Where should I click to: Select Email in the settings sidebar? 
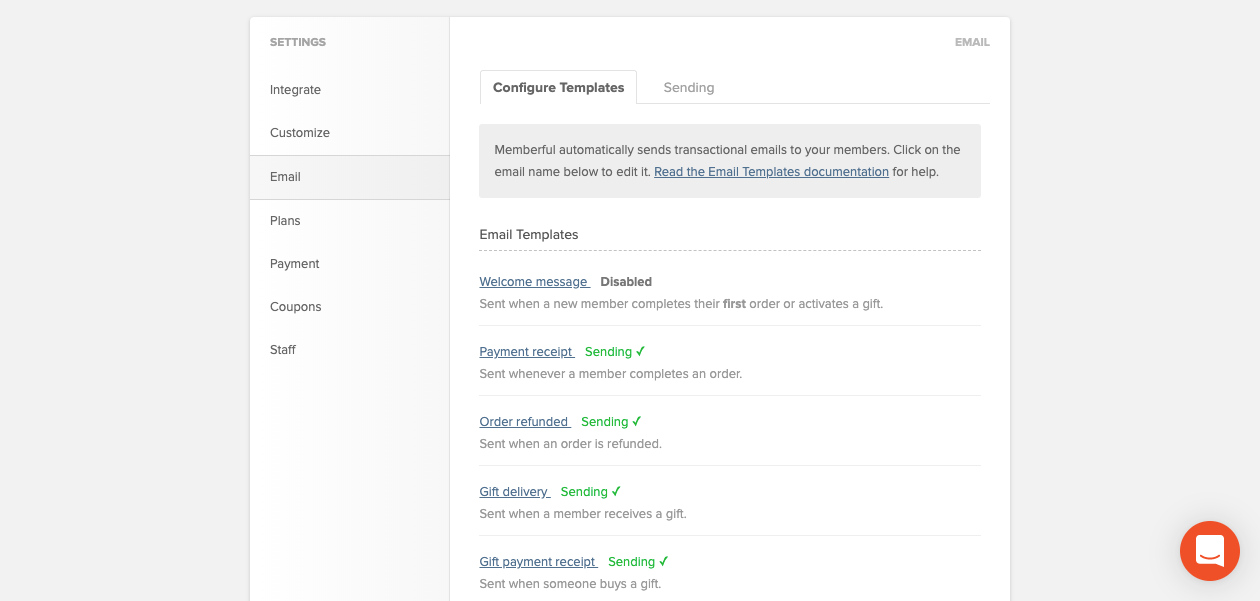tap(285, 177)
